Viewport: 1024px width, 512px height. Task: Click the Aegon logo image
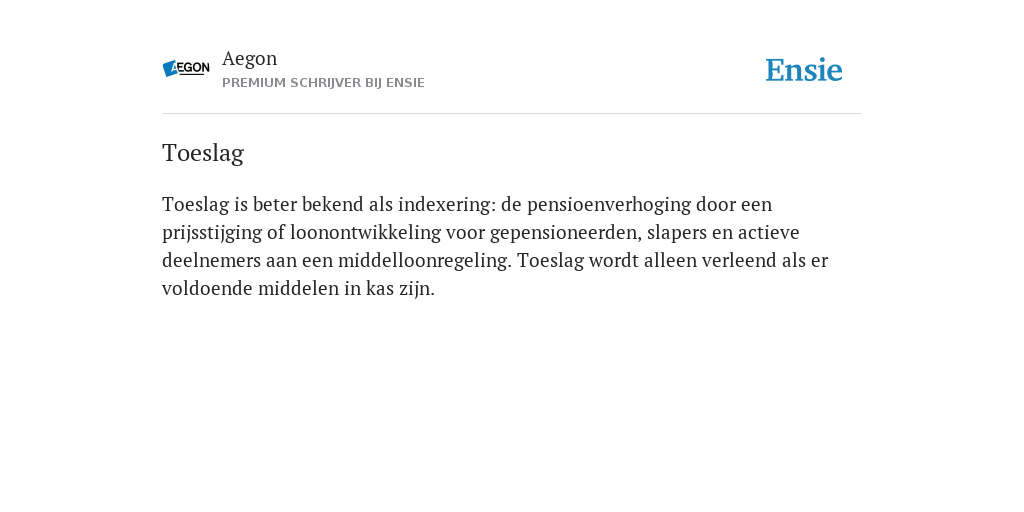[x=186, y=68]
